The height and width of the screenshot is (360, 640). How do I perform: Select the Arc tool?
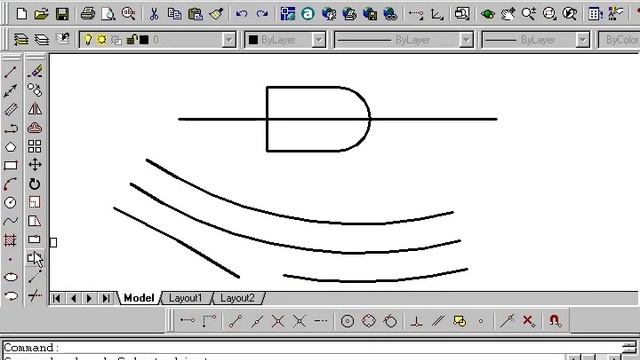click(11, 184)
